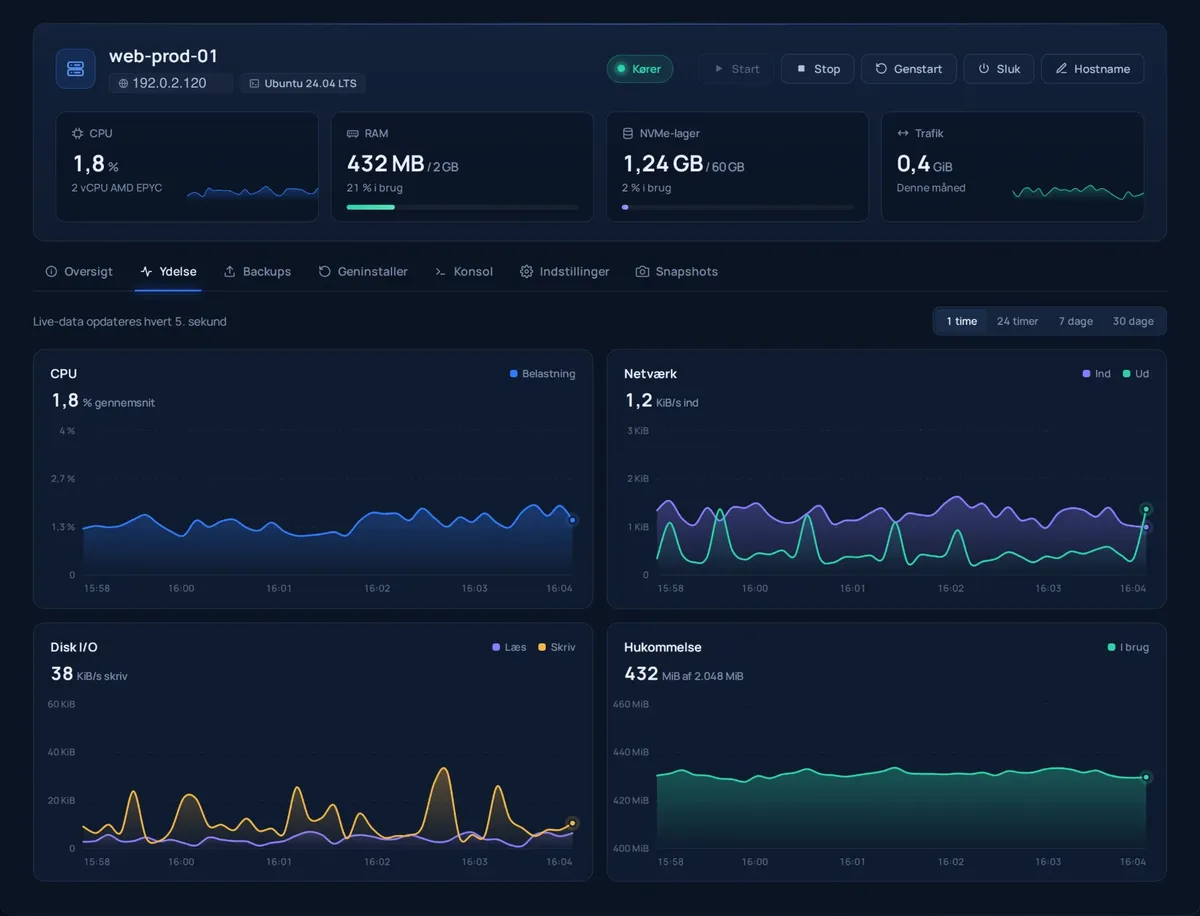
Task: Open the Geninstaller tab
Action: point(363,272)
